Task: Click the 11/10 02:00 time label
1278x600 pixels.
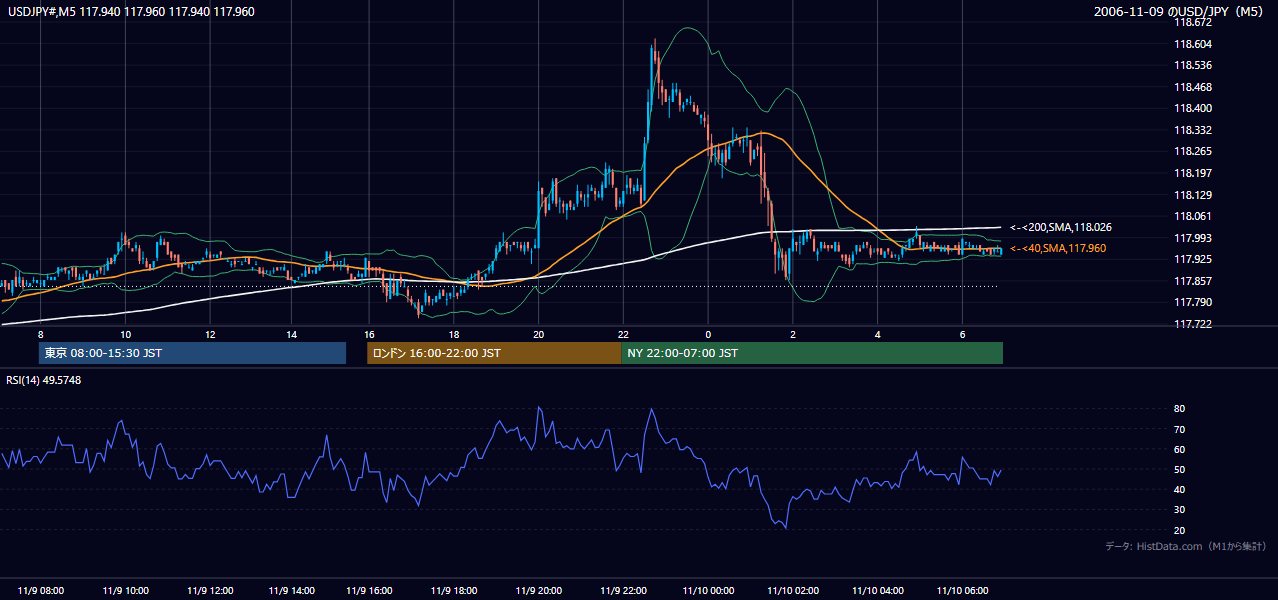Action: pyautogui.click(x=794, y=590)
